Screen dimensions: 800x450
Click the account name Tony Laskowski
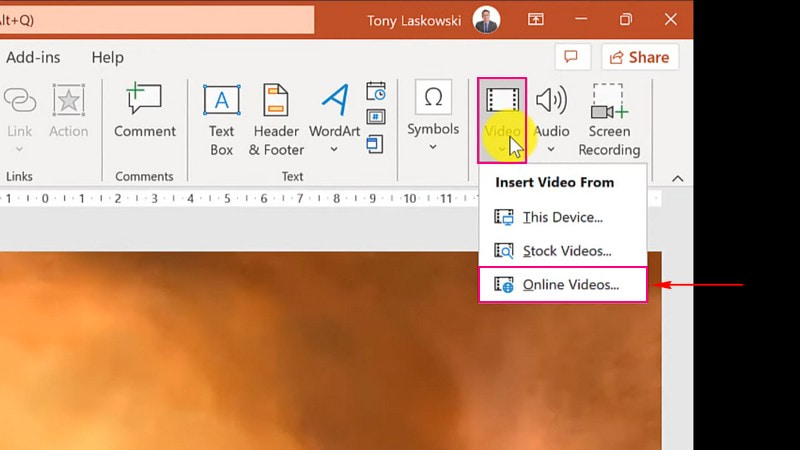[414, 20]
